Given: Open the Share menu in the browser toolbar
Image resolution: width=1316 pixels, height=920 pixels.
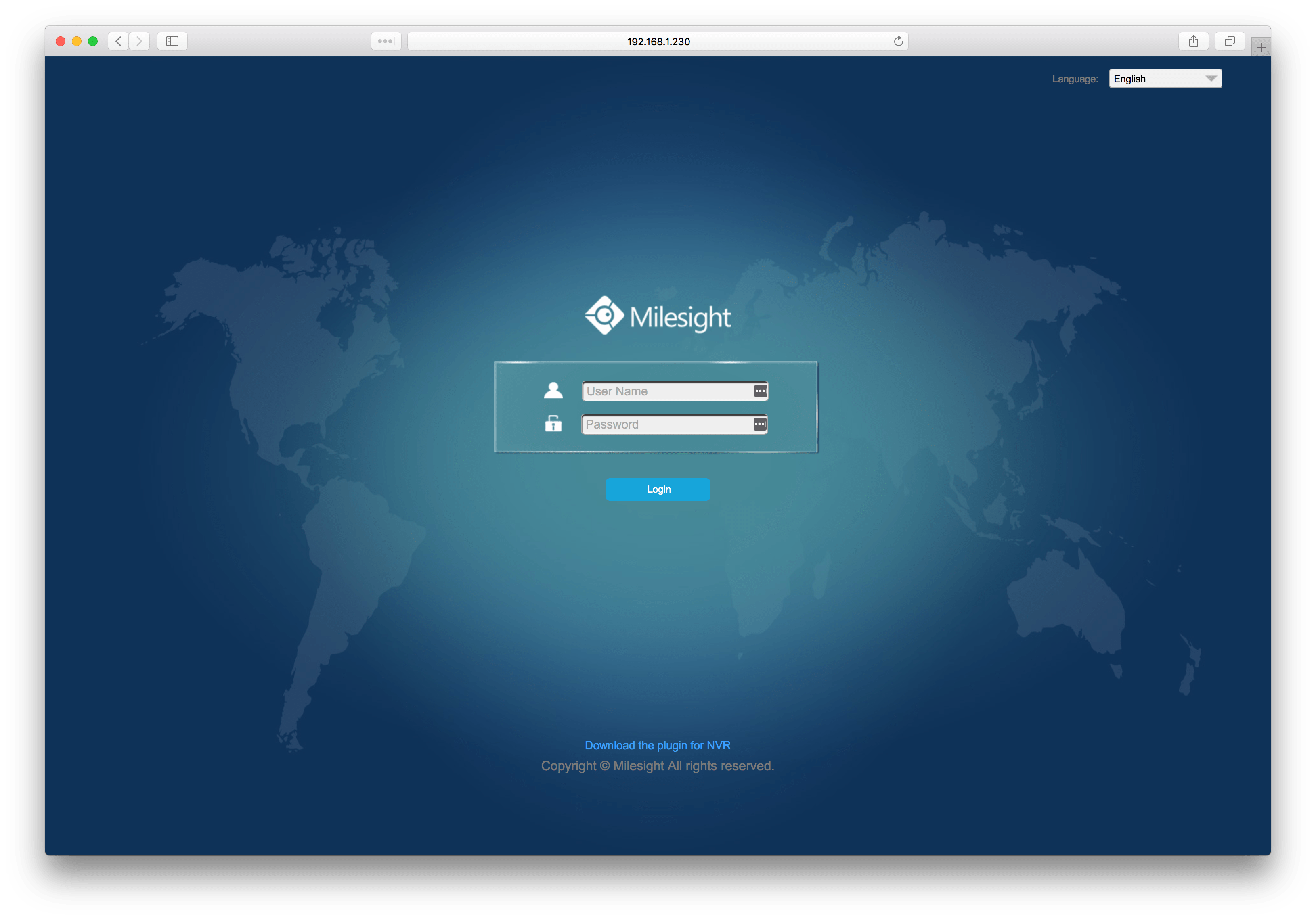Looking at the screenshot, I should click(1194, 41).
